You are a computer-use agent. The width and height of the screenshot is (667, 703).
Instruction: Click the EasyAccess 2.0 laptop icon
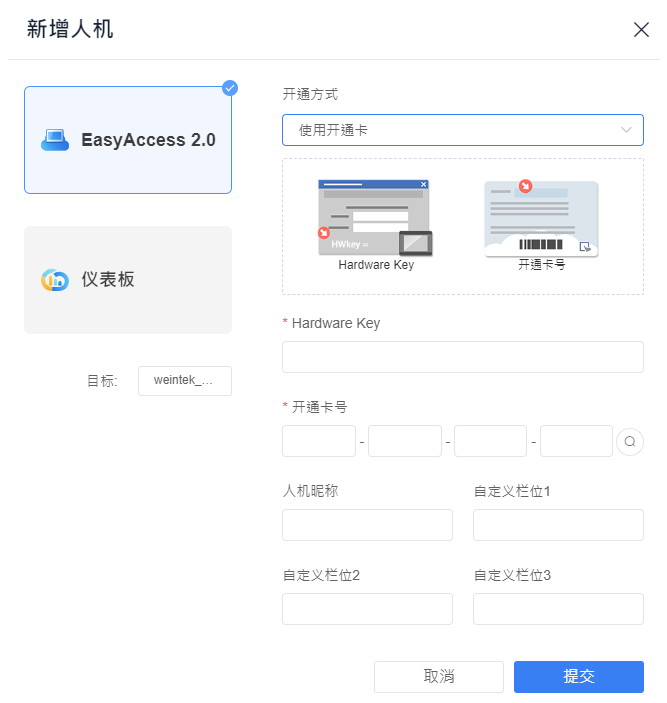[x=55, y=140]
